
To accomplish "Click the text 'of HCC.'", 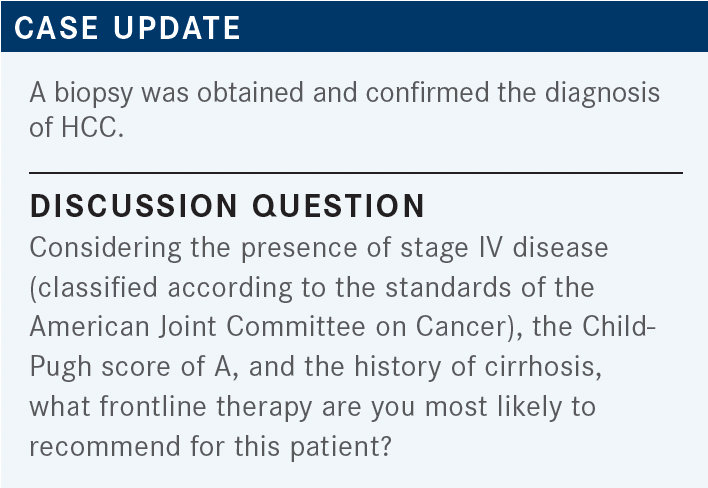I will [76, 127].
